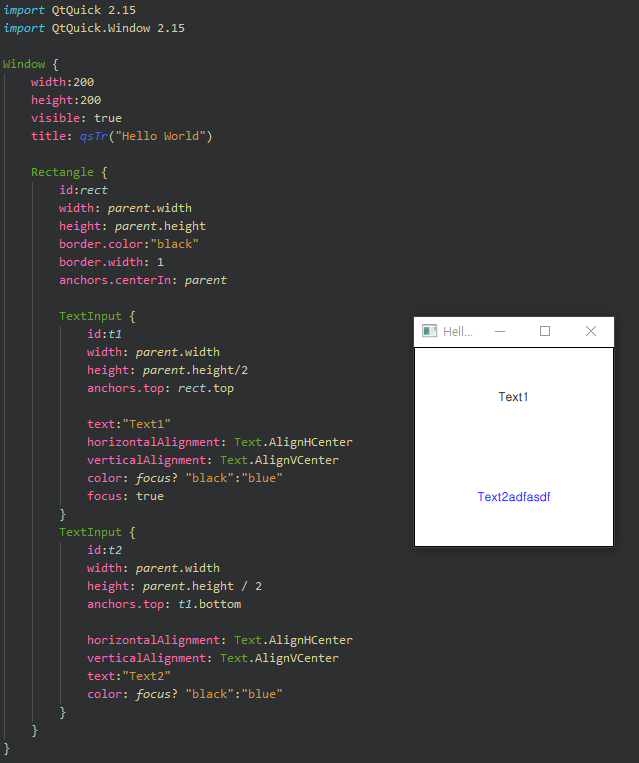The height and width of the screenshot is (763, 639).
Task: Click the text:"Text2" code line
Action: (129, 676)
